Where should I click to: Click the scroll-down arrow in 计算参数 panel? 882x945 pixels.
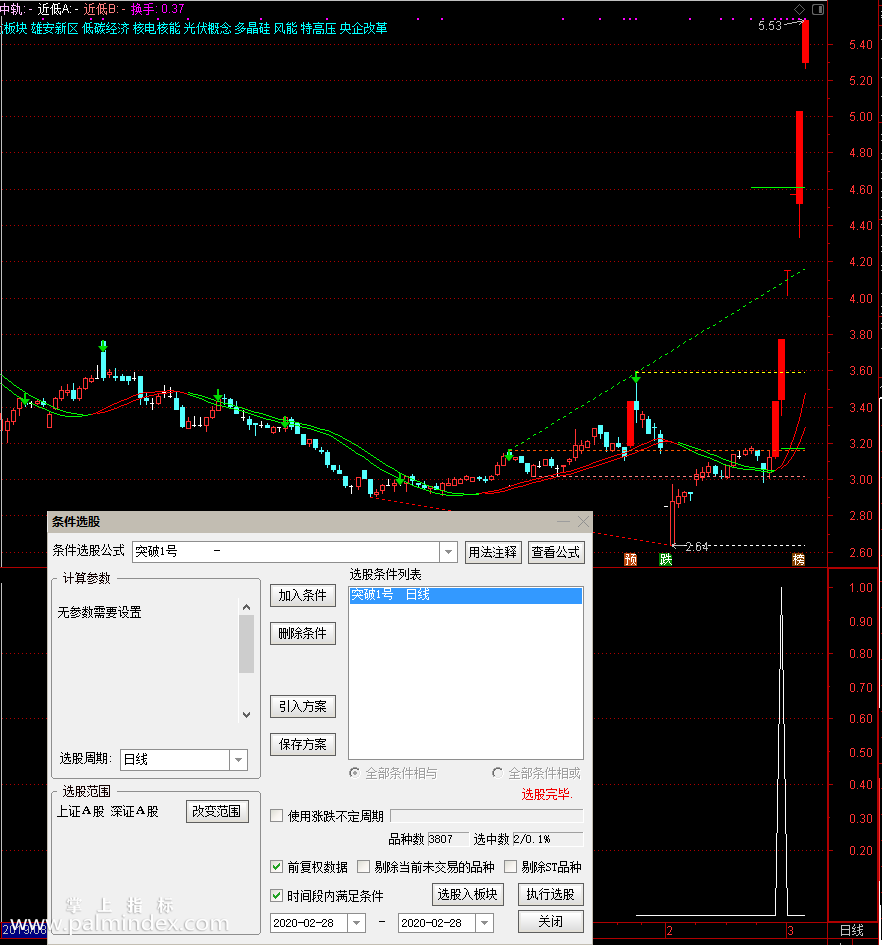[246, 715]
